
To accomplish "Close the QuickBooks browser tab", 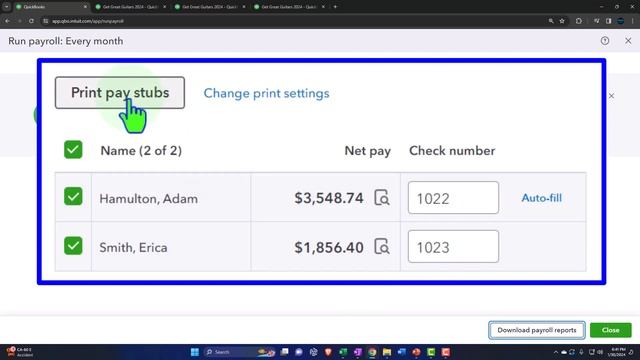I will click(85, 7).
